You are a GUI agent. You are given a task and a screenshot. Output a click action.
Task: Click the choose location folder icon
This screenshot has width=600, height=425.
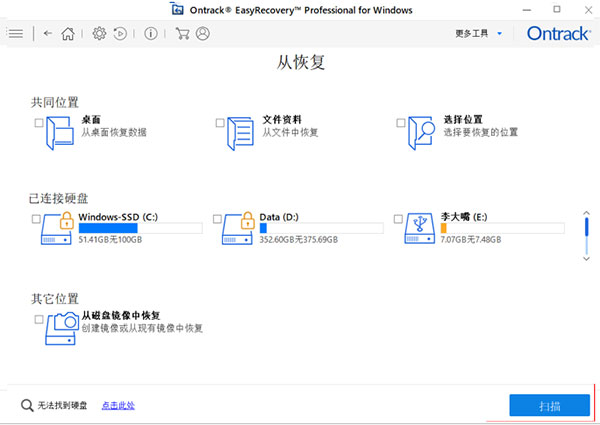tap(421, 133)
